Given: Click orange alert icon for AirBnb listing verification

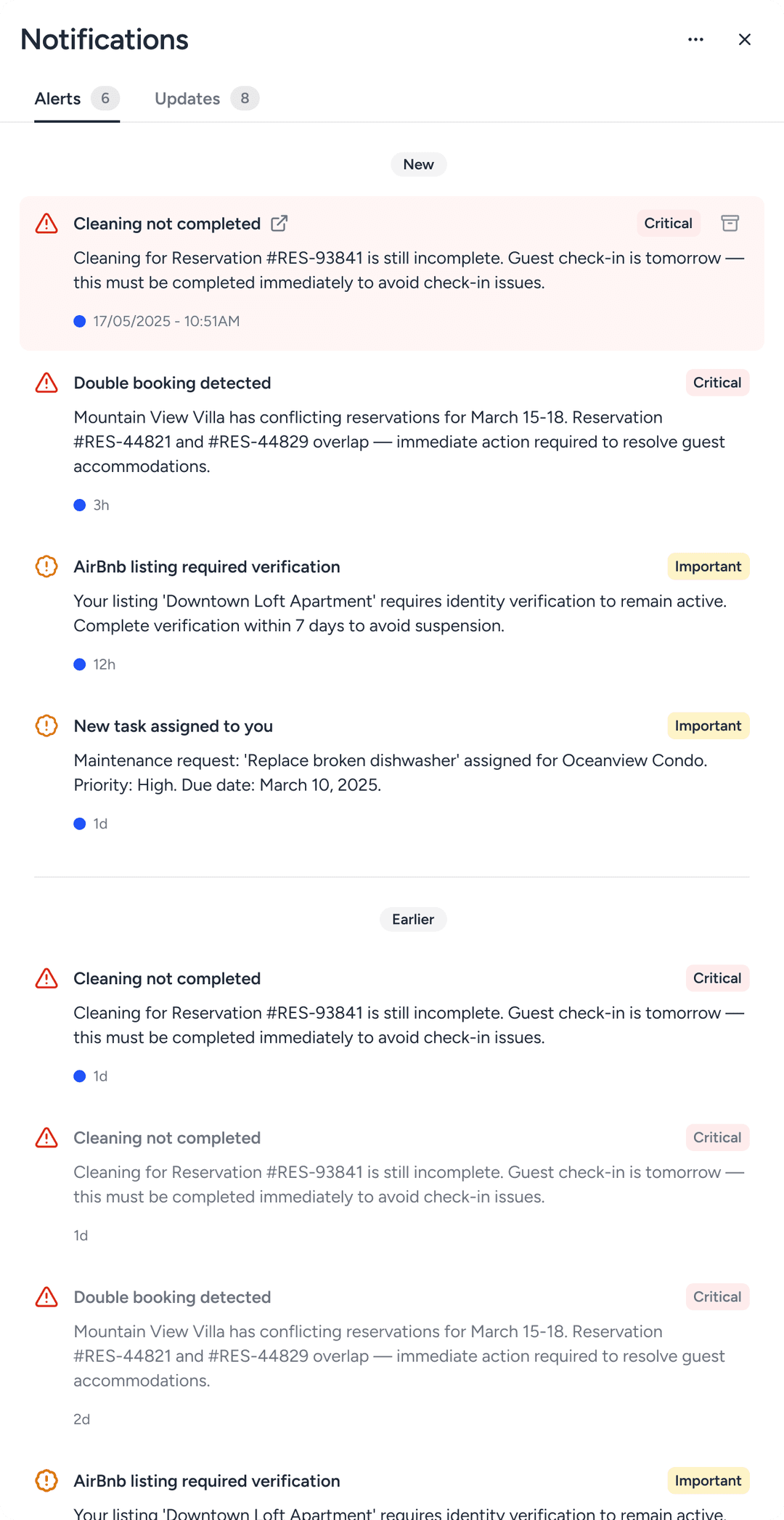Looking at the screenshot, I should coord(46,566).
